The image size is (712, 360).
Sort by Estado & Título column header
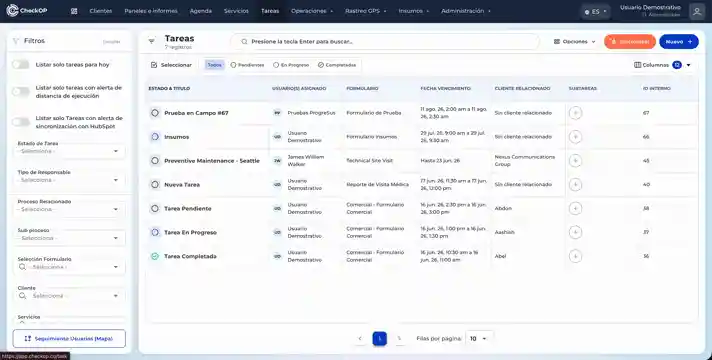tap(169, 89)
